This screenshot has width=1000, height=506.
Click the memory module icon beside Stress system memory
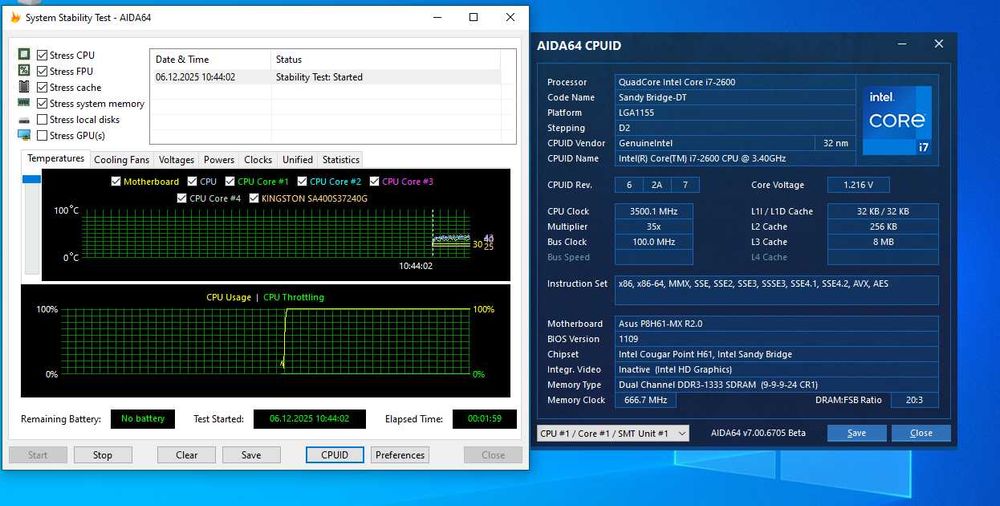24,103
